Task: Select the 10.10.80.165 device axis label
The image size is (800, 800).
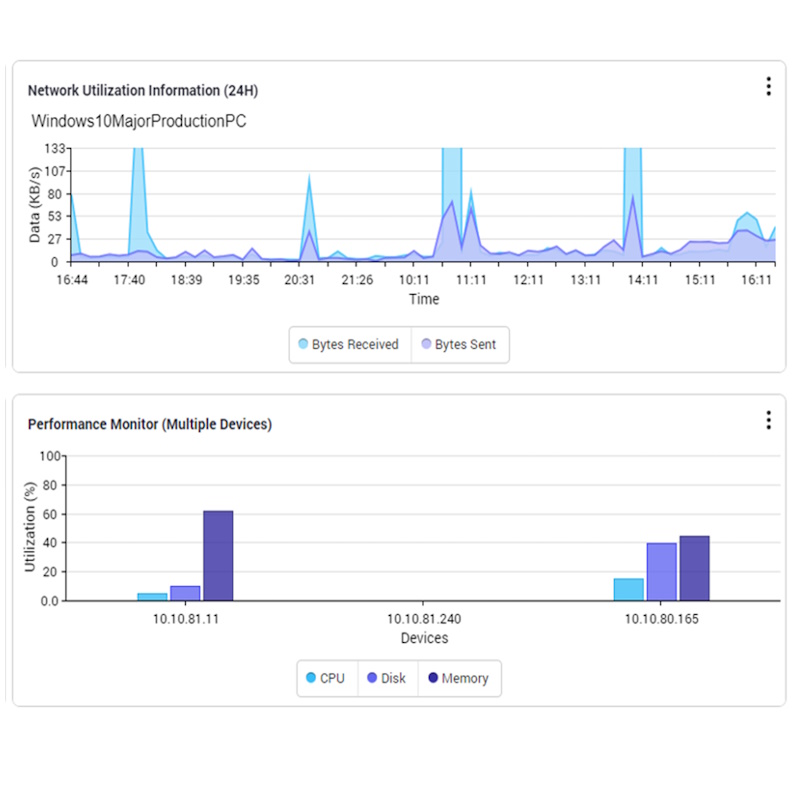Action: click(x=661, y=619)
